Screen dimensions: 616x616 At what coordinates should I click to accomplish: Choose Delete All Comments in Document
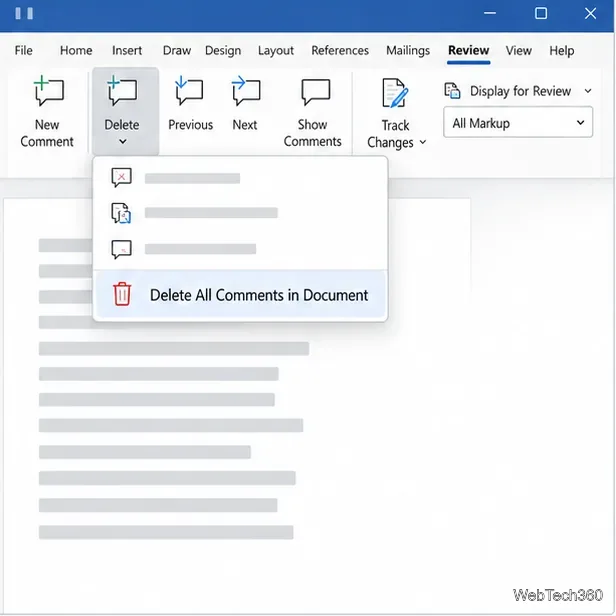pos(240,295)
